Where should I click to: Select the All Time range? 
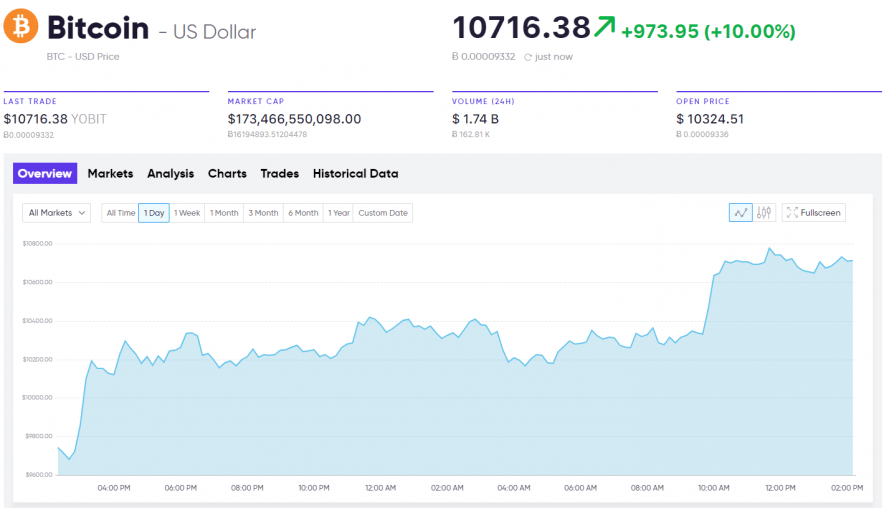pyautogui.click(x=120, y=213)
